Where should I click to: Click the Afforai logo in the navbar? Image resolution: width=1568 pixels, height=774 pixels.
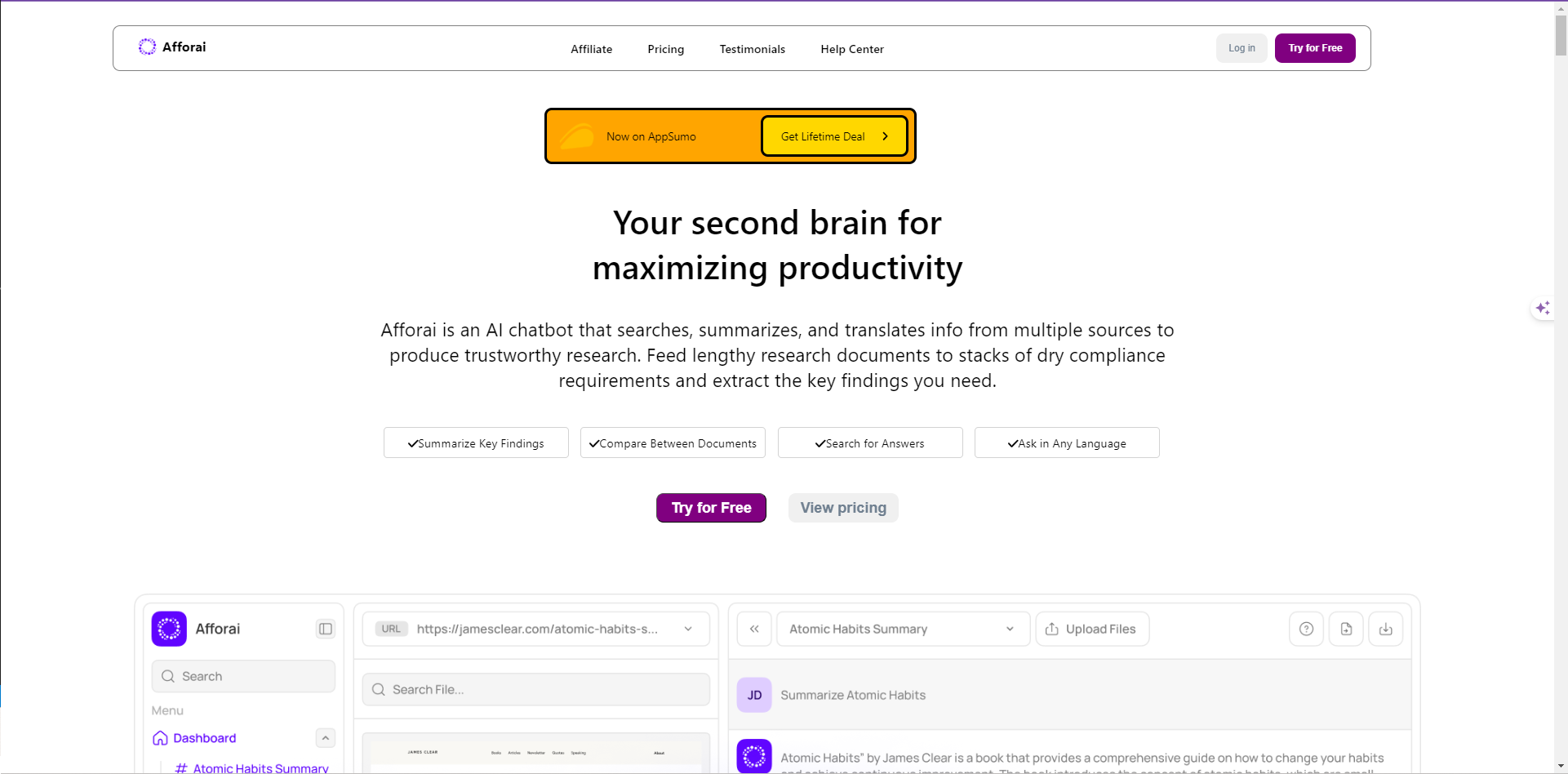click(172, 47)
